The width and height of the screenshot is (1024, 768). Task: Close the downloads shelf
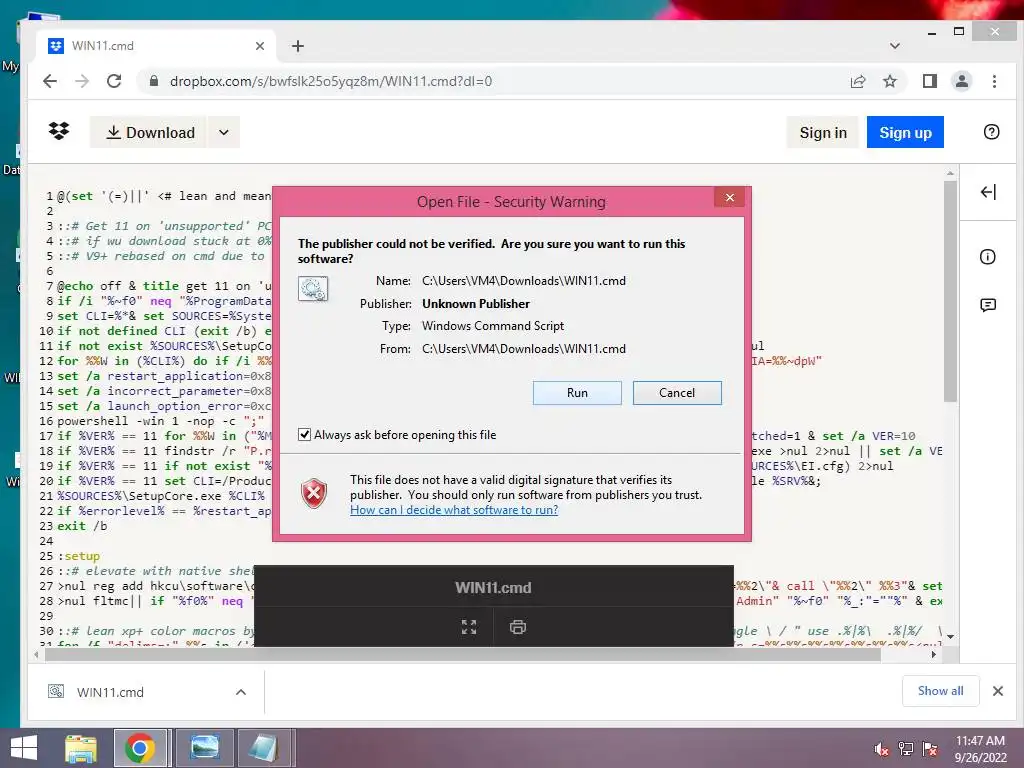coord(997,691)
